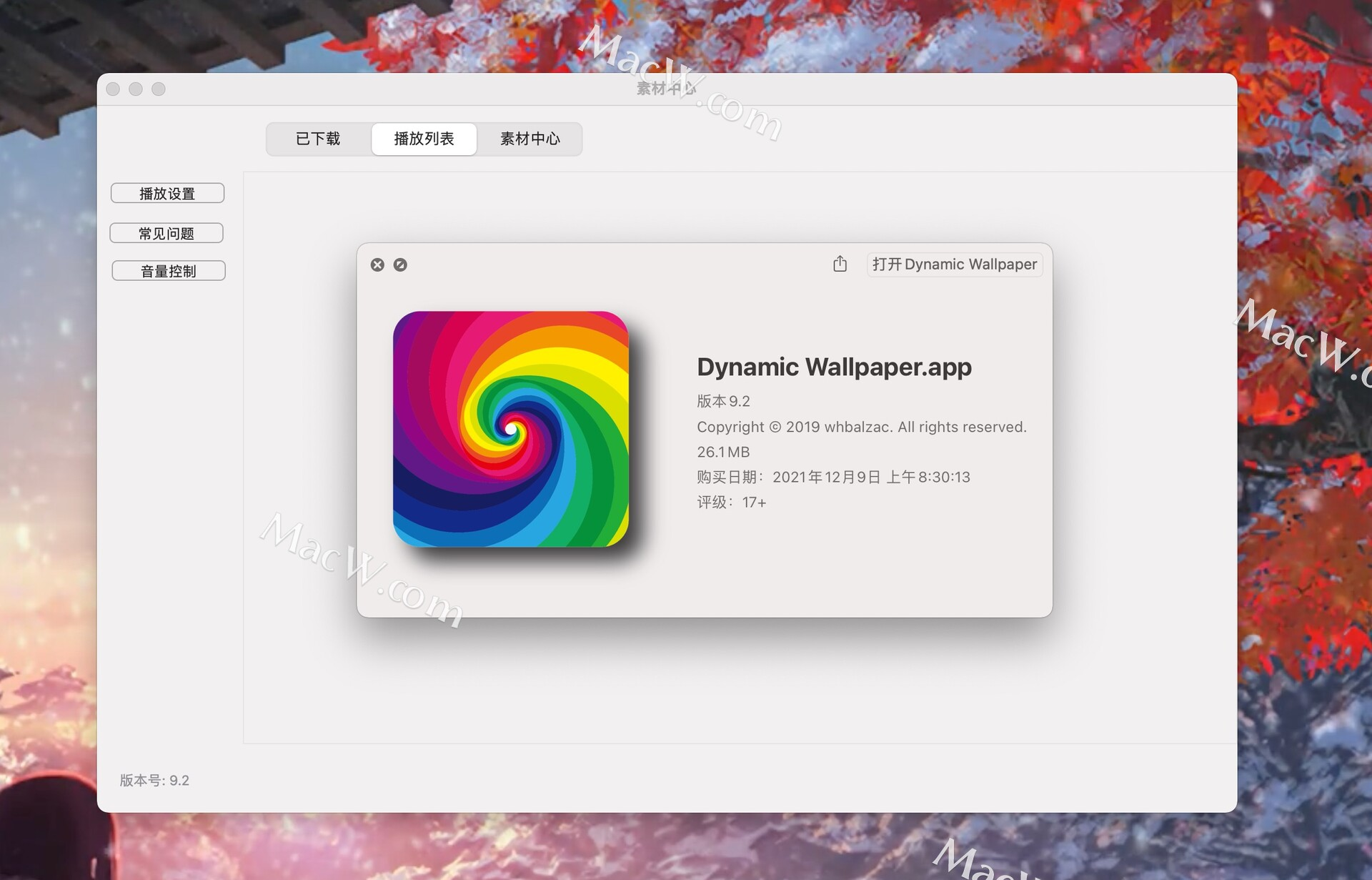
Task: Click the zoom window button
Action: coord(159,89)
